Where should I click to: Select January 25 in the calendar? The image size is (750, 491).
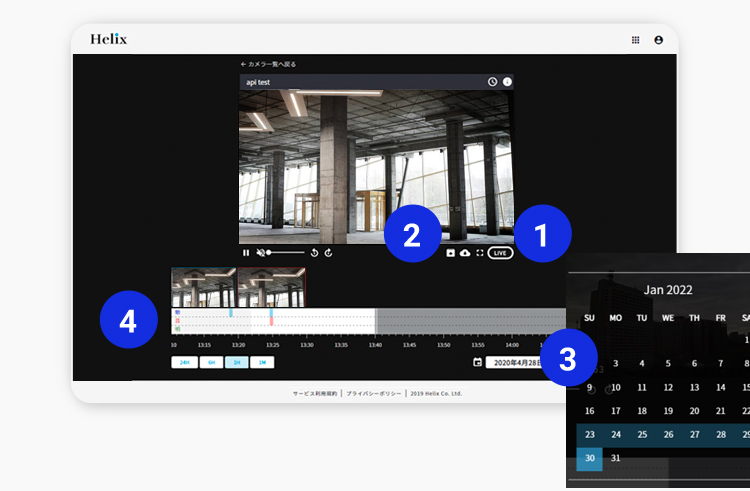click(x=642, y=435)
